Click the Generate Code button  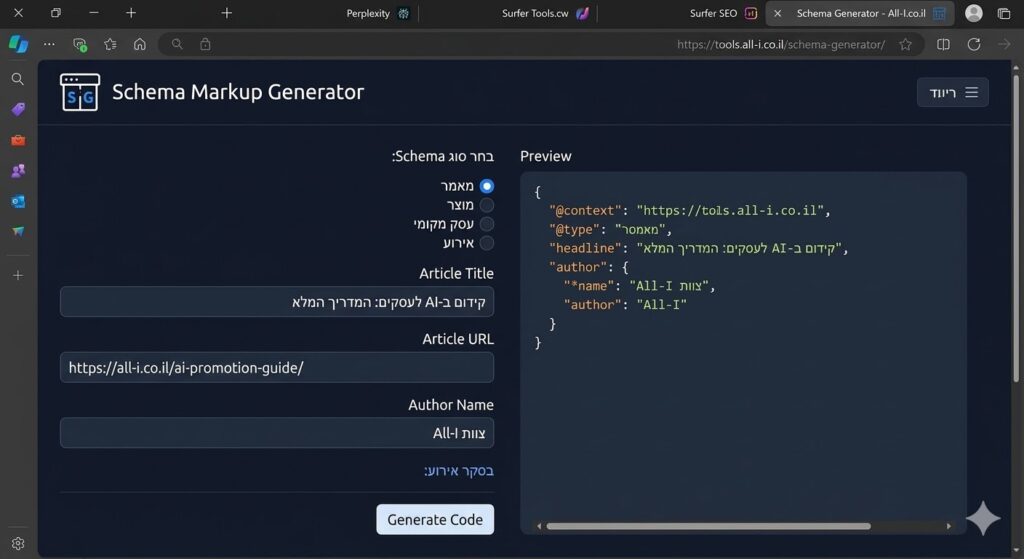pyautogui.click(x=435, y=519)
